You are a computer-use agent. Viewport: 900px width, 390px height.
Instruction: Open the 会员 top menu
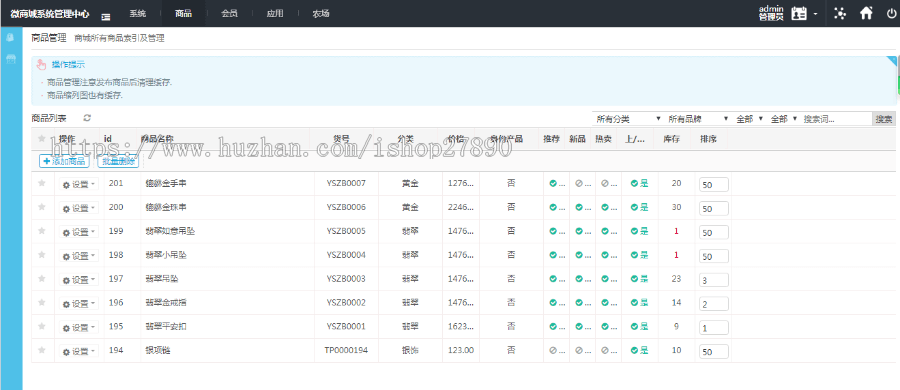[229, 13]
